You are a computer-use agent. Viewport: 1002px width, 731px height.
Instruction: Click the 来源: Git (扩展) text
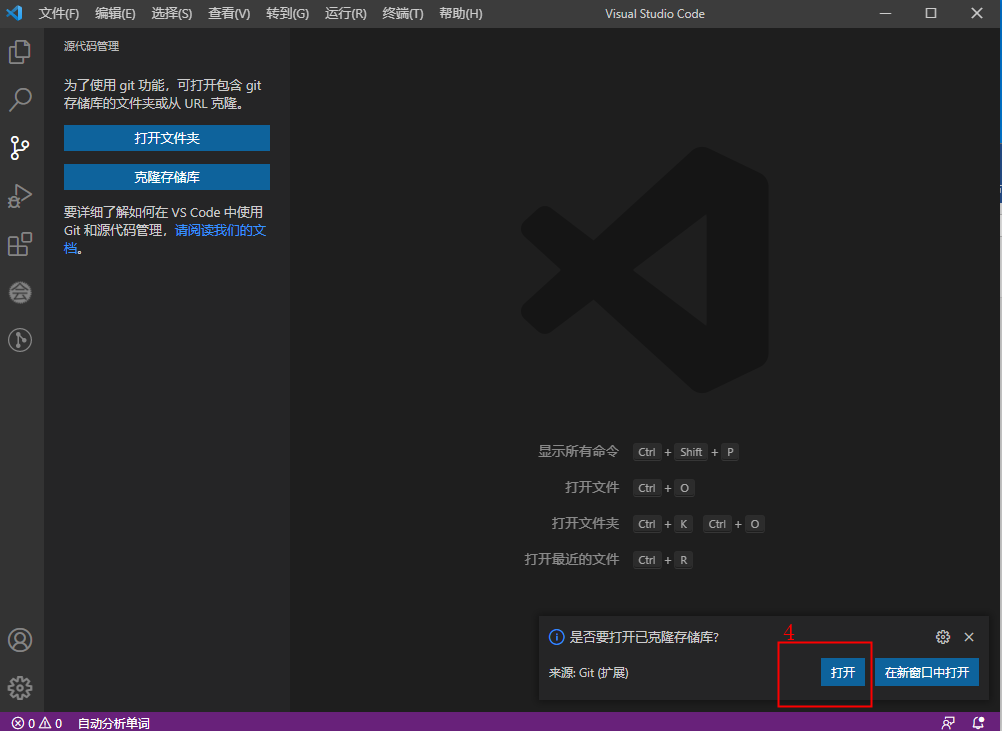589,673
